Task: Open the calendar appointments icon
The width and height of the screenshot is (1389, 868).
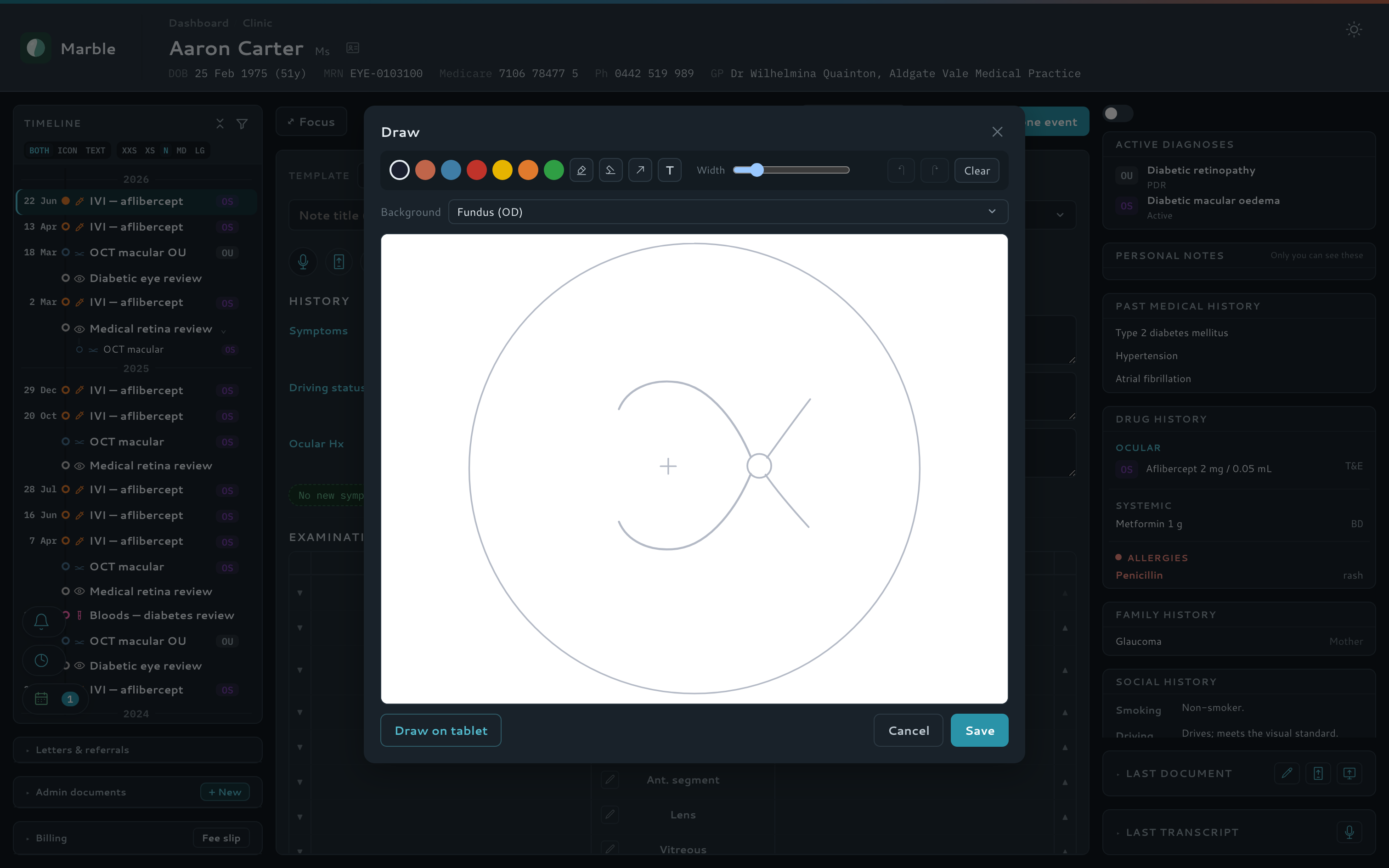Action: 41,699
